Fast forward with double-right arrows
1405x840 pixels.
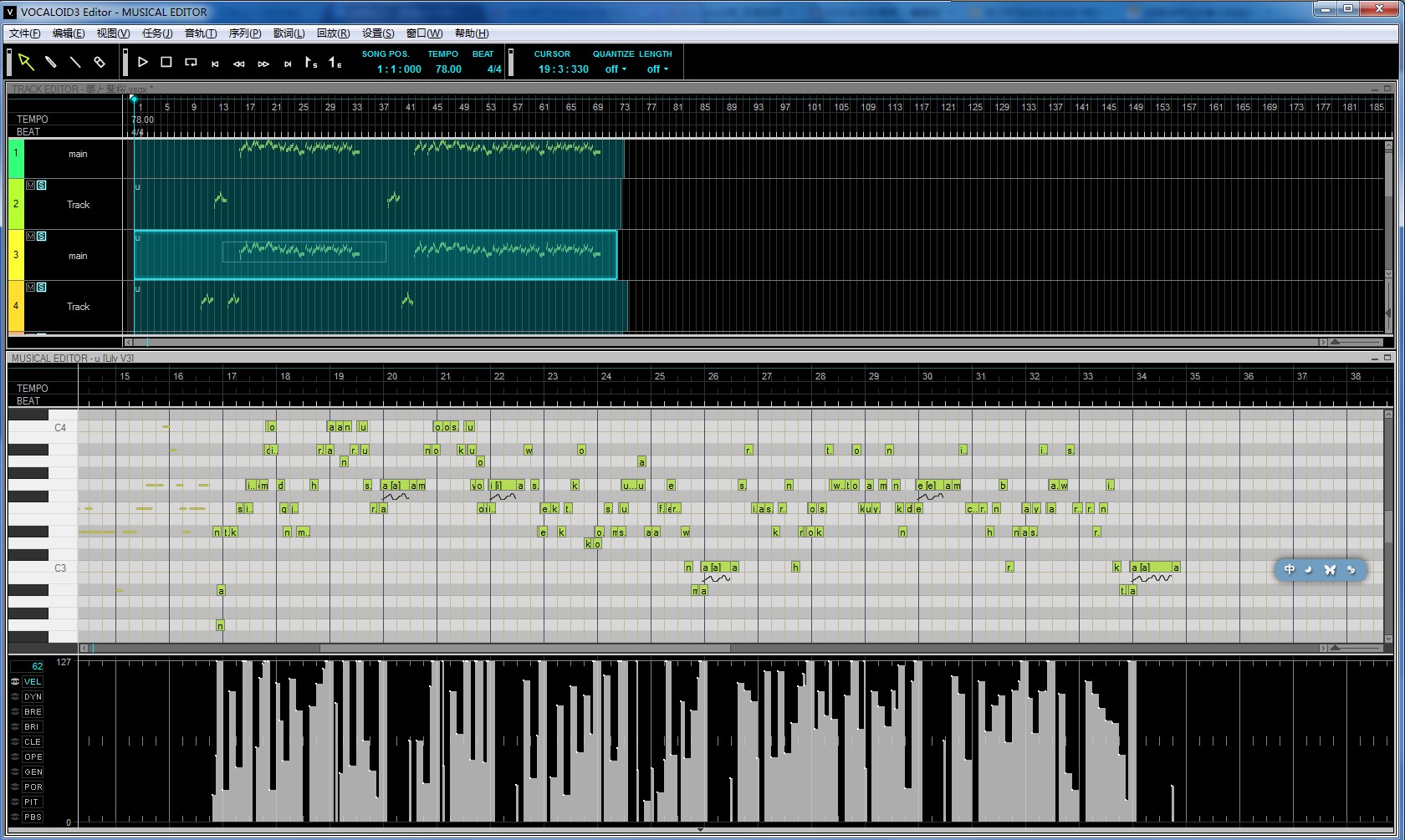263,64
